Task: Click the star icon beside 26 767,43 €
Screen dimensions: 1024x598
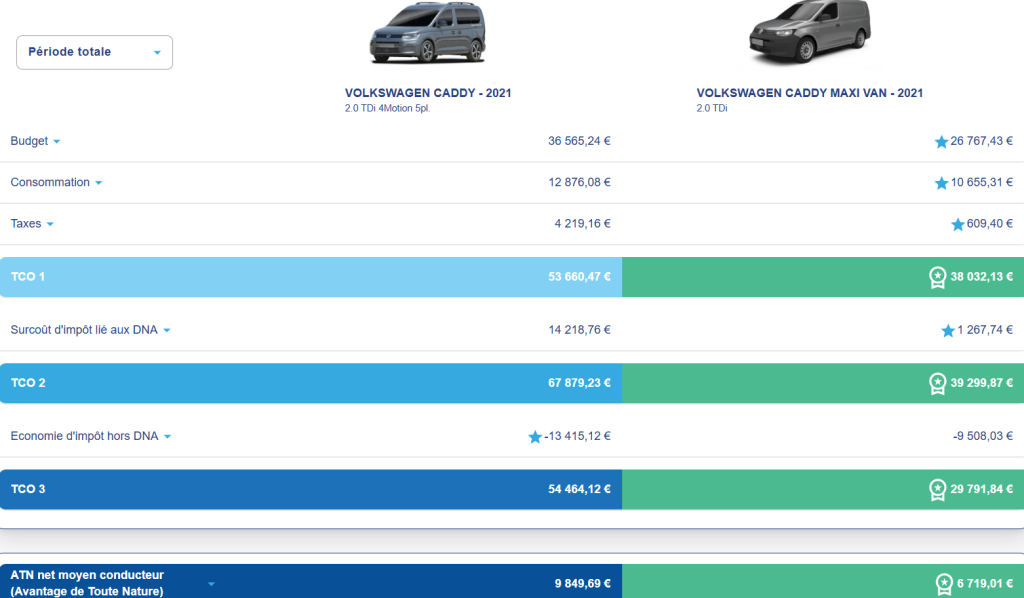Action: (x=941, y=142)
